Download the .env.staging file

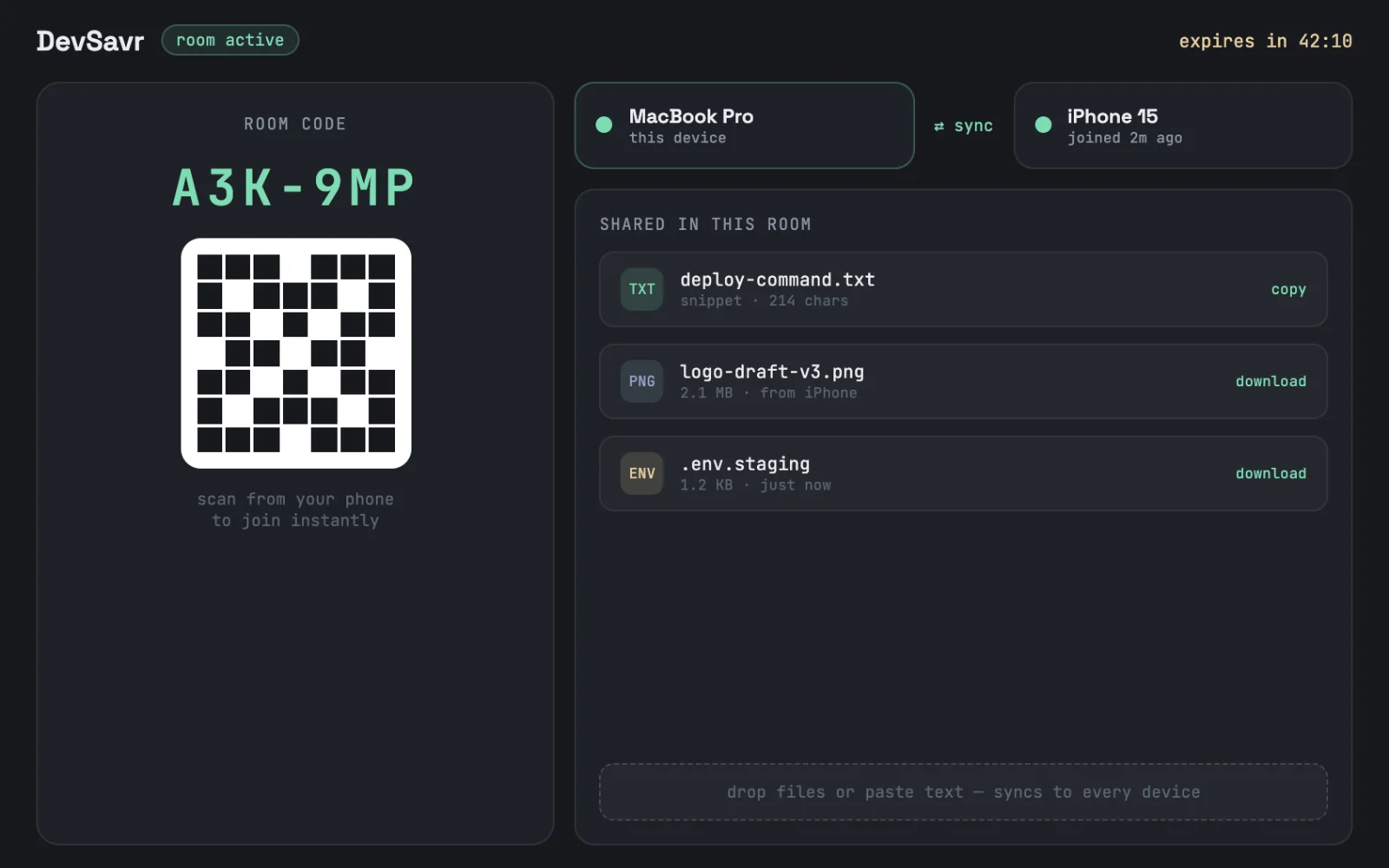coord(1271,474)
